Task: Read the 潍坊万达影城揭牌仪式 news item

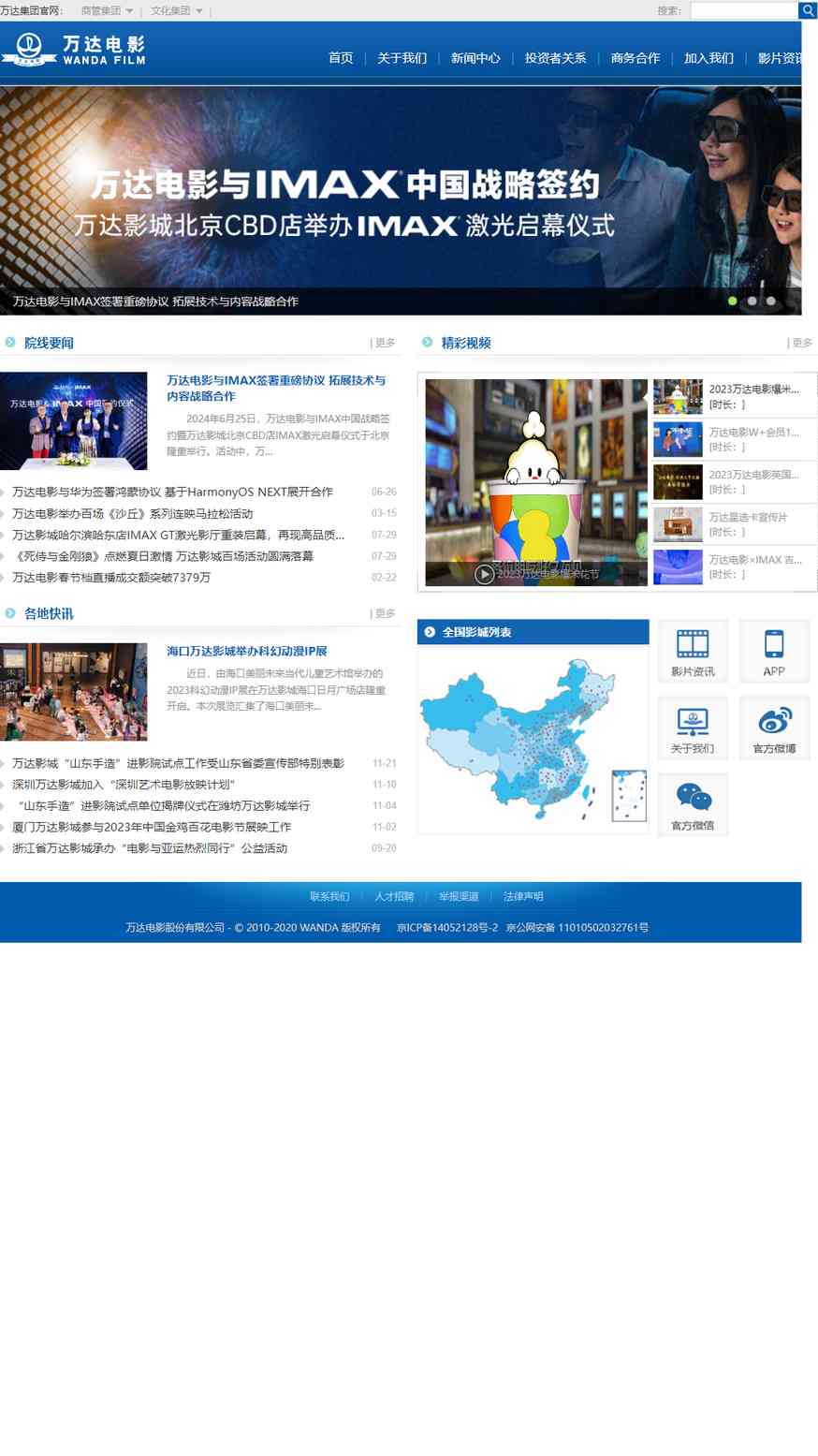Action: coord(161,805)
